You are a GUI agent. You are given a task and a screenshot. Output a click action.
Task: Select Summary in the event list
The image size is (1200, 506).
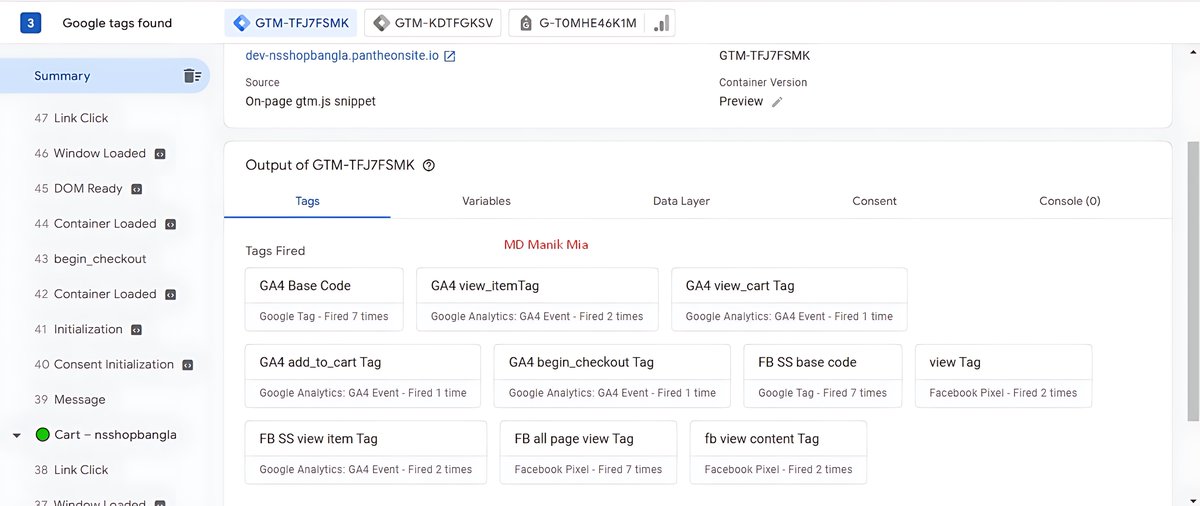tap(104, 76)
